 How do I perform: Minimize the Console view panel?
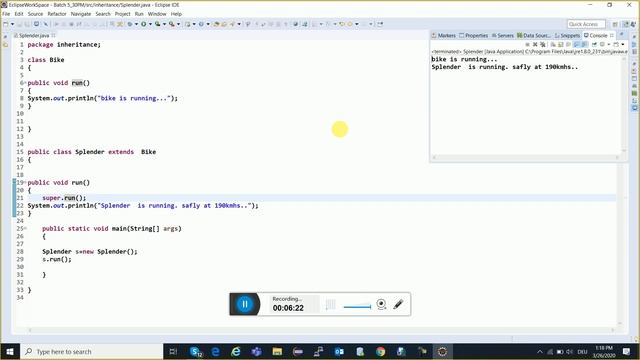tap(622, 35)
